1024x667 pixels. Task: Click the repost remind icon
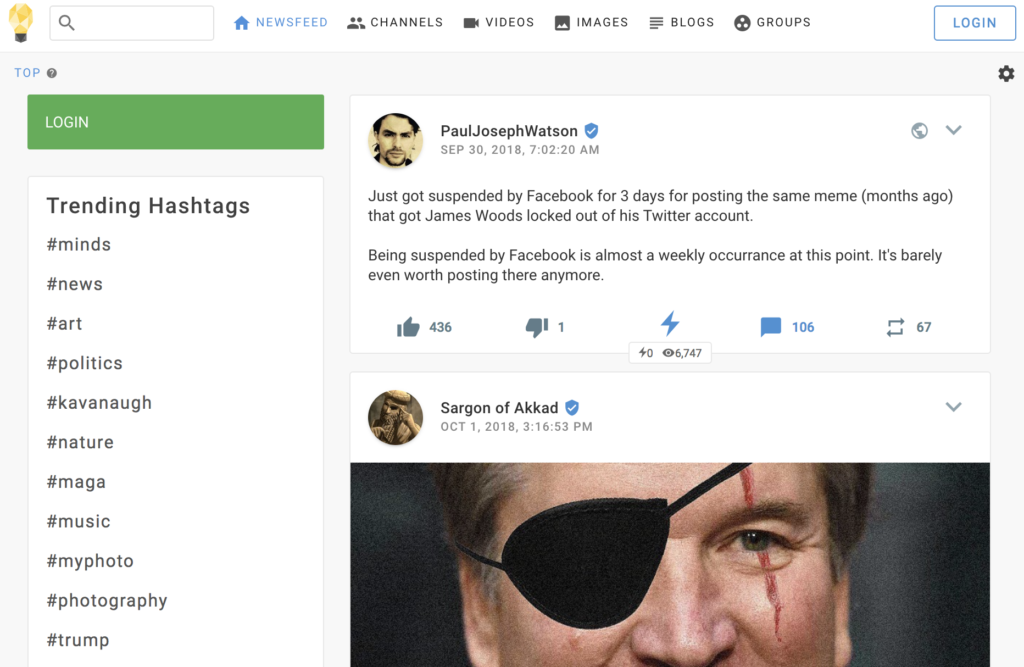tap(895, 327)
